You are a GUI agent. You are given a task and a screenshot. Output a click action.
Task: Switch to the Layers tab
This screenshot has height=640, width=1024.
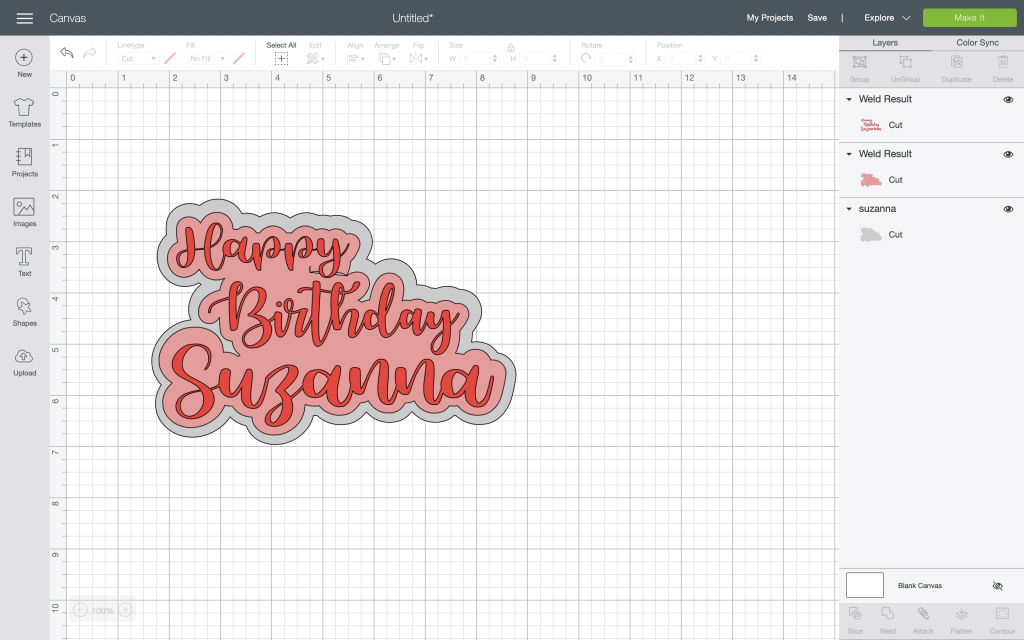click(x=885, y=42)
